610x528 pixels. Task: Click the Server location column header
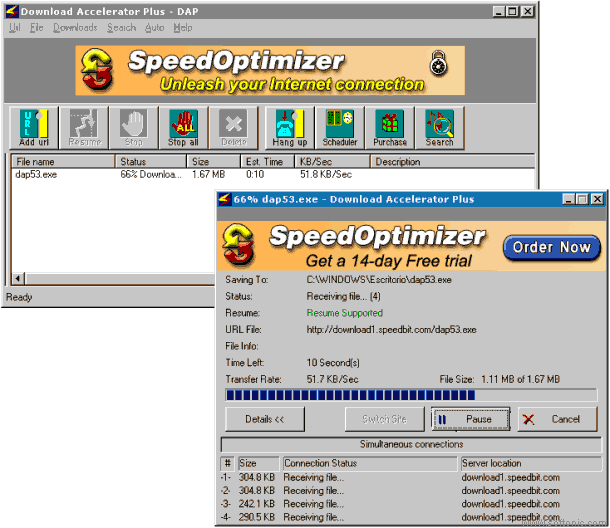coord(531,463)
